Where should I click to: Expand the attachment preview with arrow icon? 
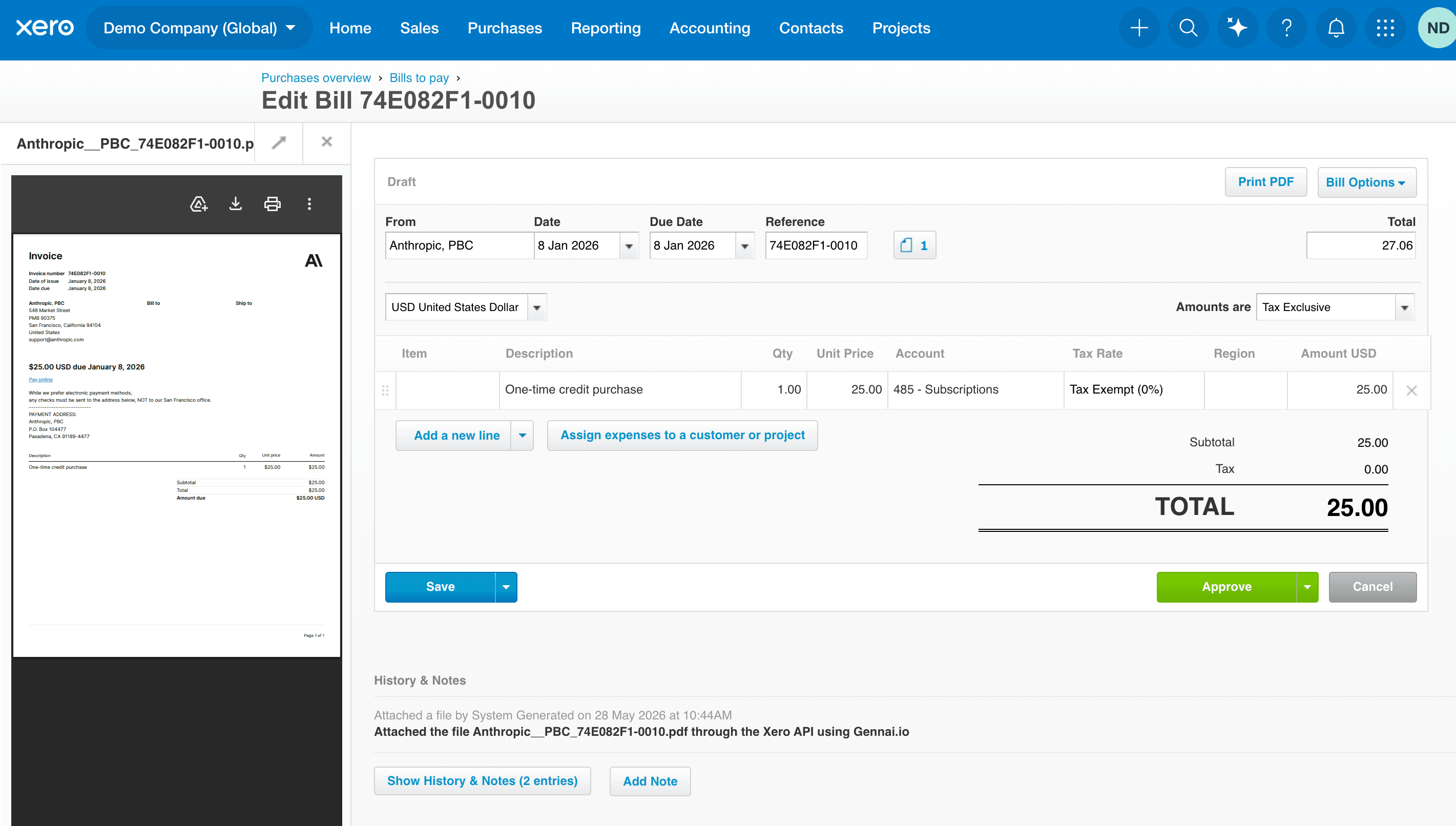click(279, 142)
